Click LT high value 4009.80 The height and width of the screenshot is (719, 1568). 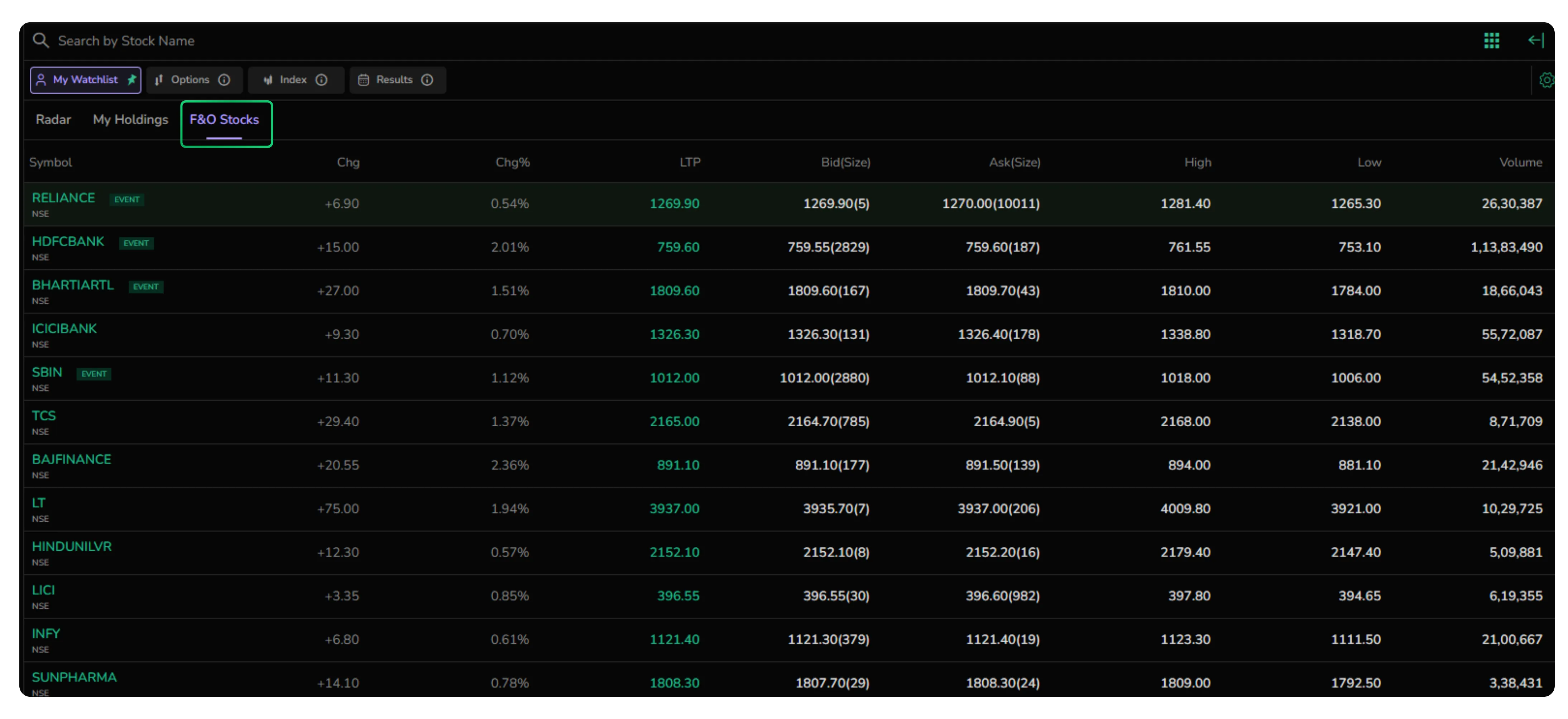1185,509
